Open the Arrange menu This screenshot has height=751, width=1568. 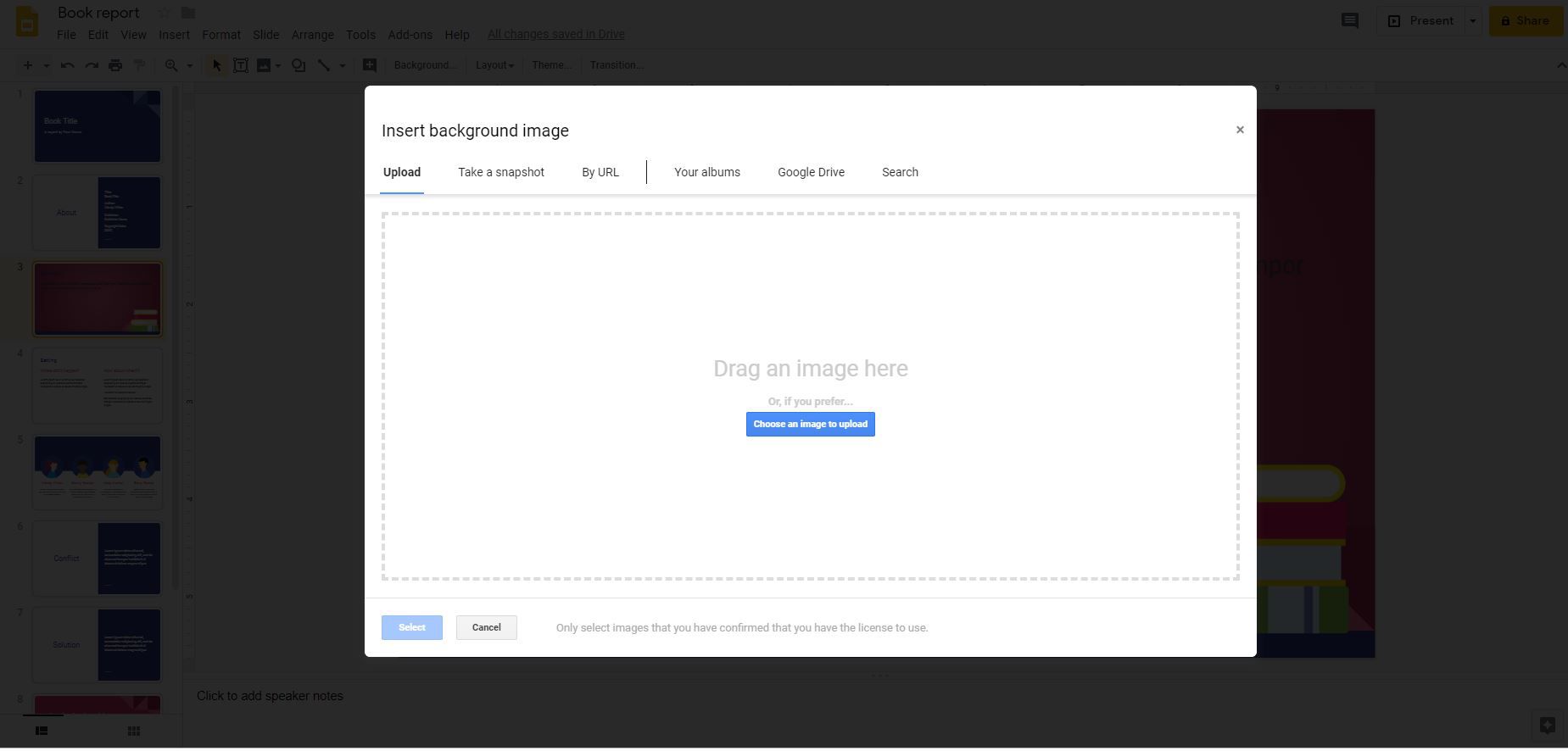312,35
